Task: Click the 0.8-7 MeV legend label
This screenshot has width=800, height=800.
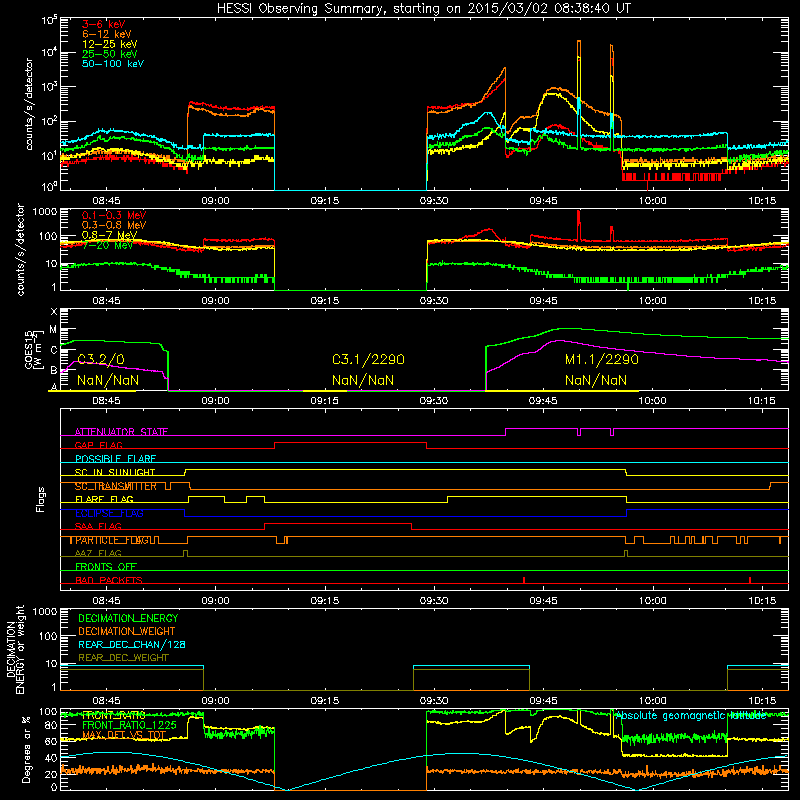Action: (x=109, y=235)
